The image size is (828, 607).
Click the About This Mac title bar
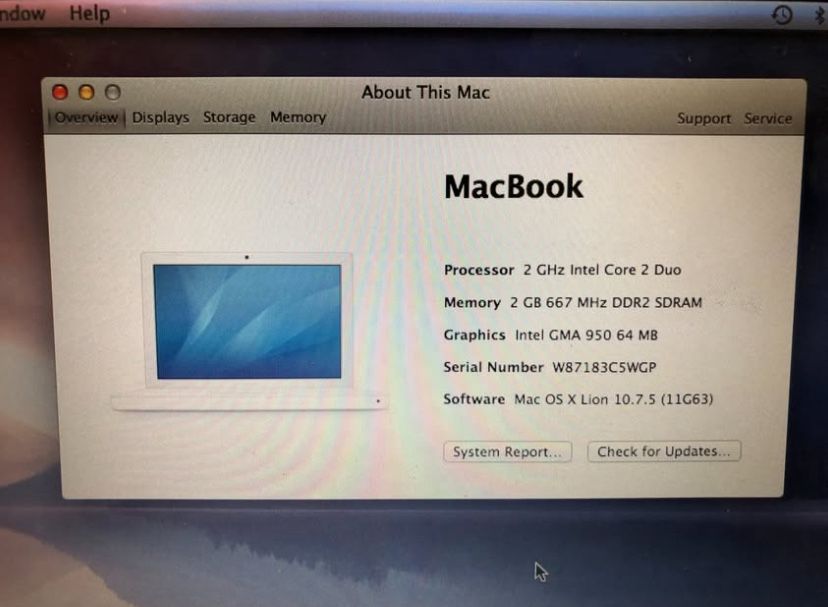coord(425,92)
